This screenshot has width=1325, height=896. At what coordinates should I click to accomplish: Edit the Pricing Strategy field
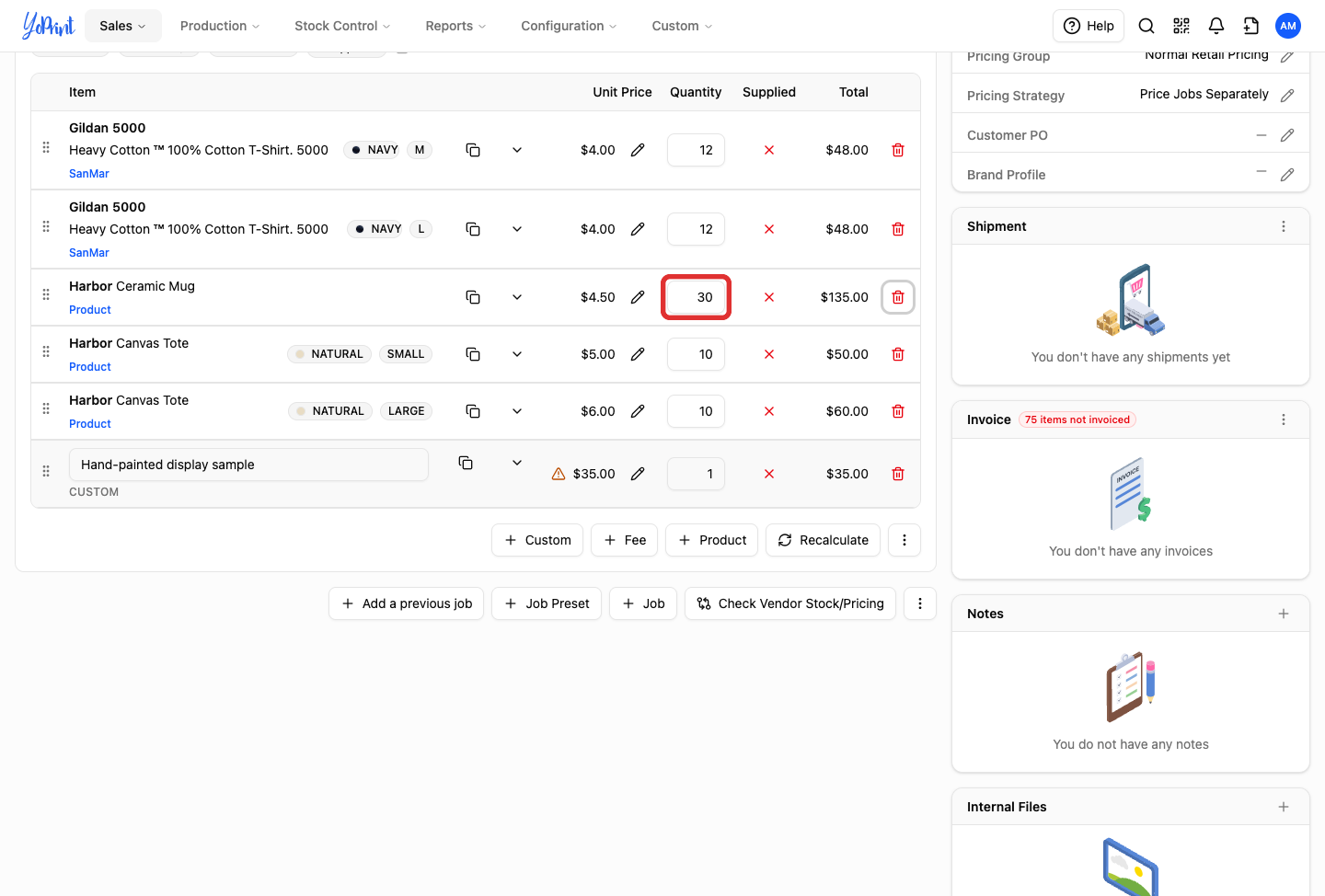1287,96
